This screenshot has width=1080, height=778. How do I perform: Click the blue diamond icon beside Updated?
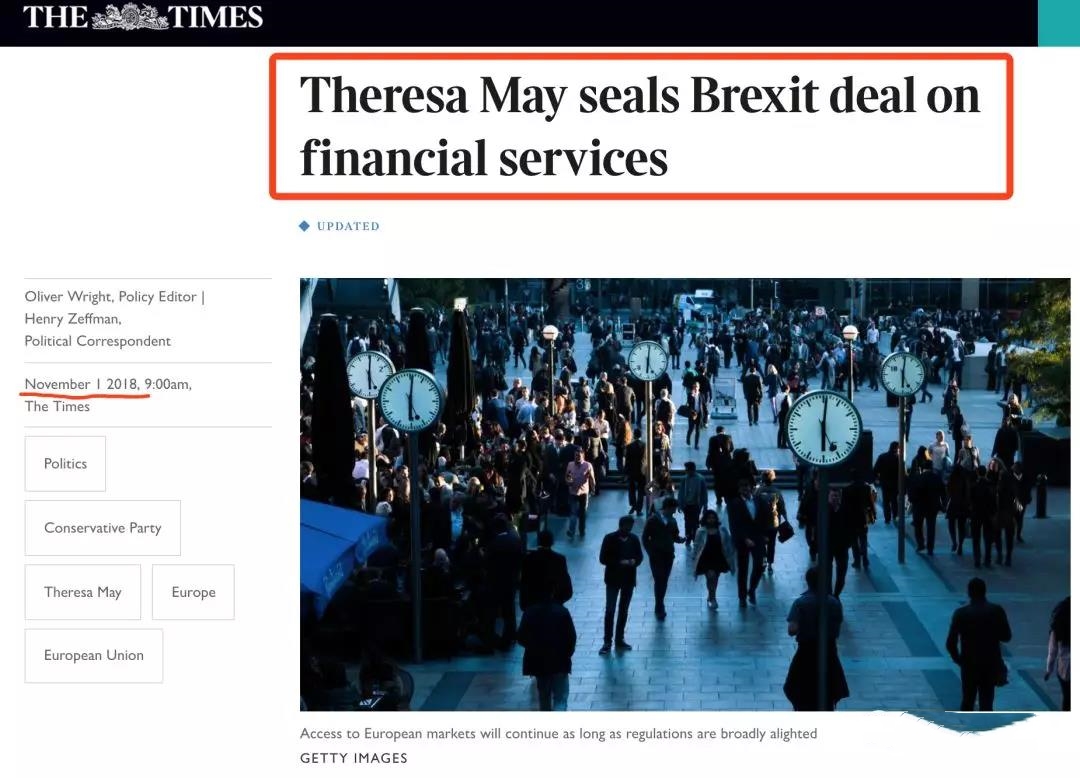click(305, 226)
